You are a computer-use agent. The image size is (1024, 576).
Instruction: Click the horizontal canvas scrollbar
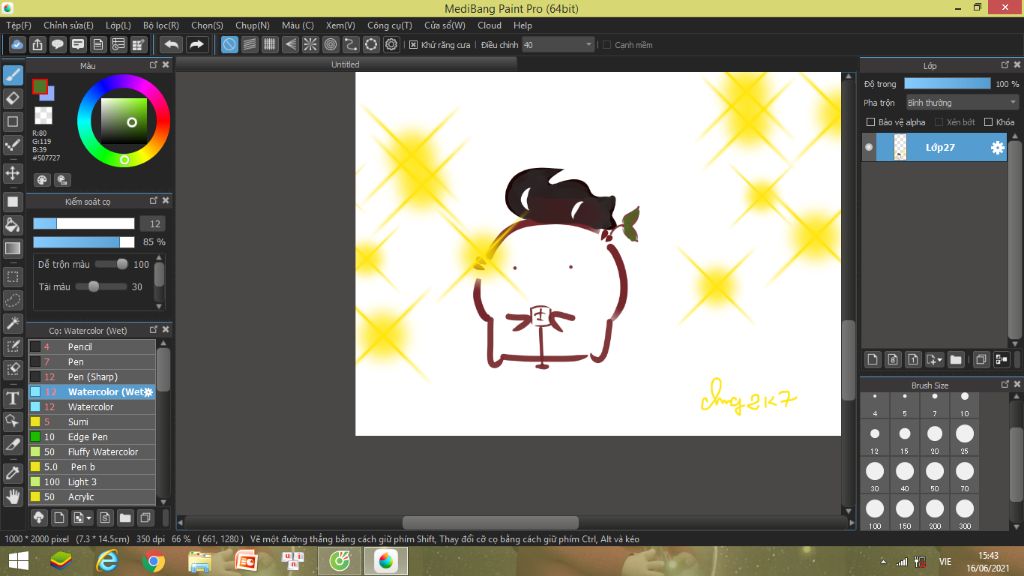tap(490, 522)
